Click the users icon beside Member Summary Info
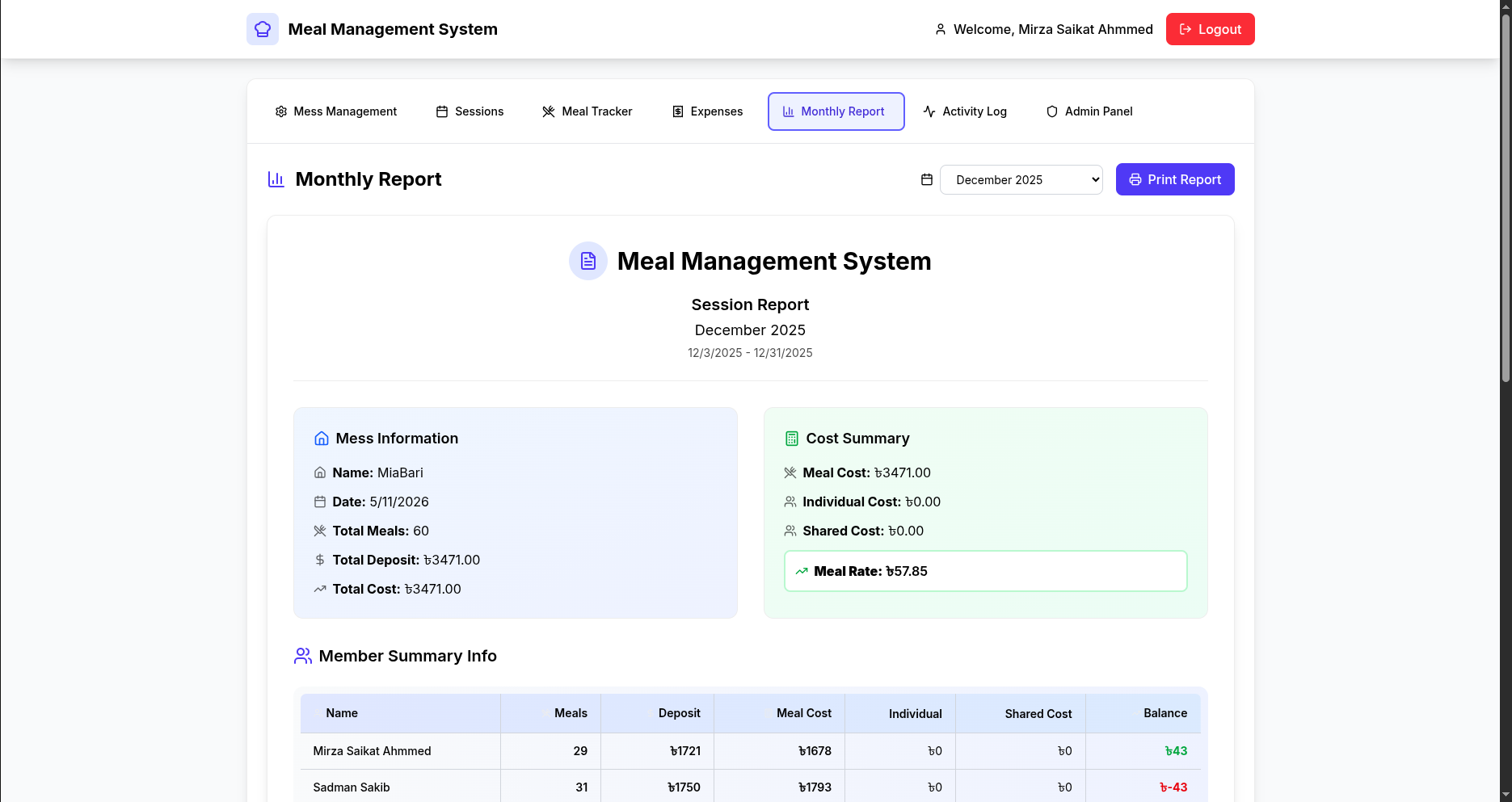 click(x=303, y=656)
